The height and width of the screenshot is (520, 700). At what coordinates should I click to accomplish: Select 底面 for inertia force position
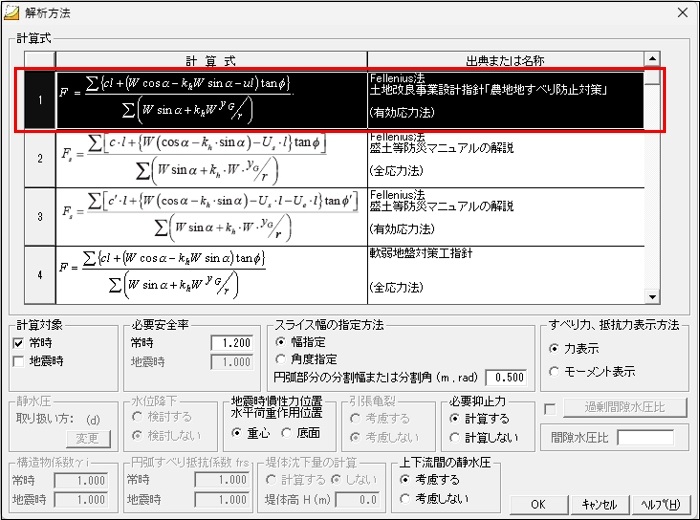point(286,433)
